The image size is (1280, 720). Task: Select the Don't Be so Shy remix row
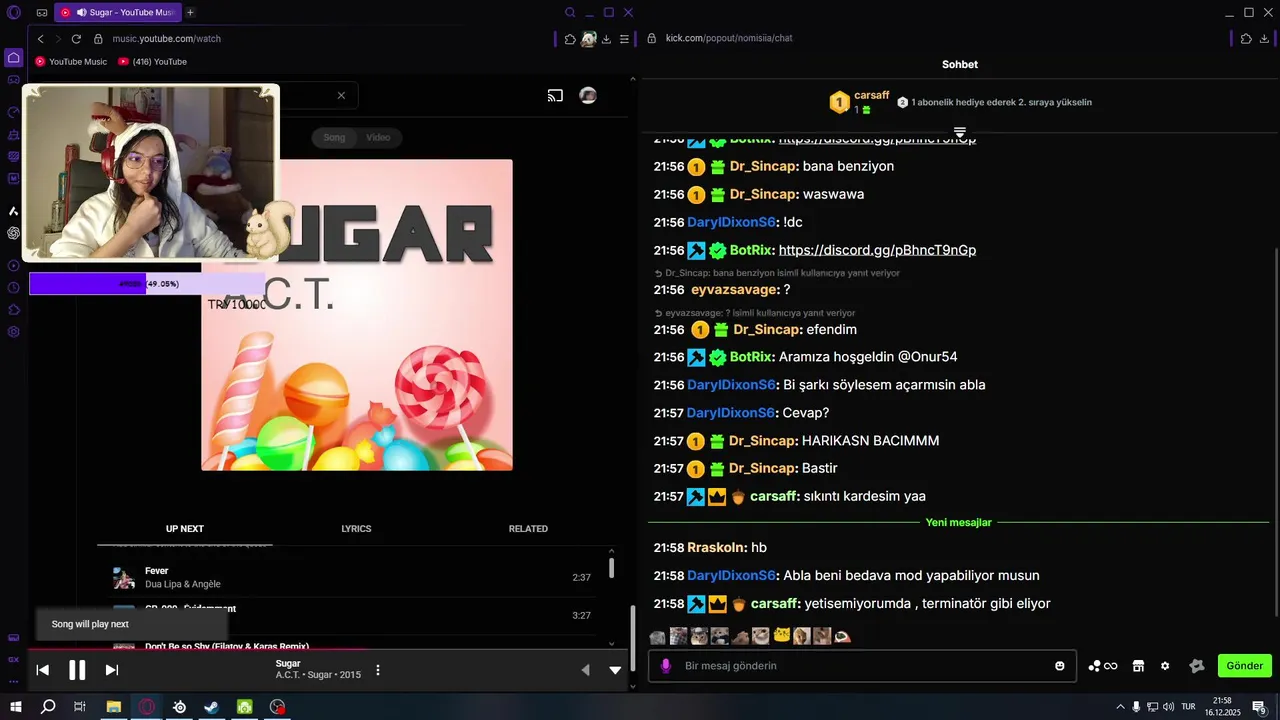point(352,645)
